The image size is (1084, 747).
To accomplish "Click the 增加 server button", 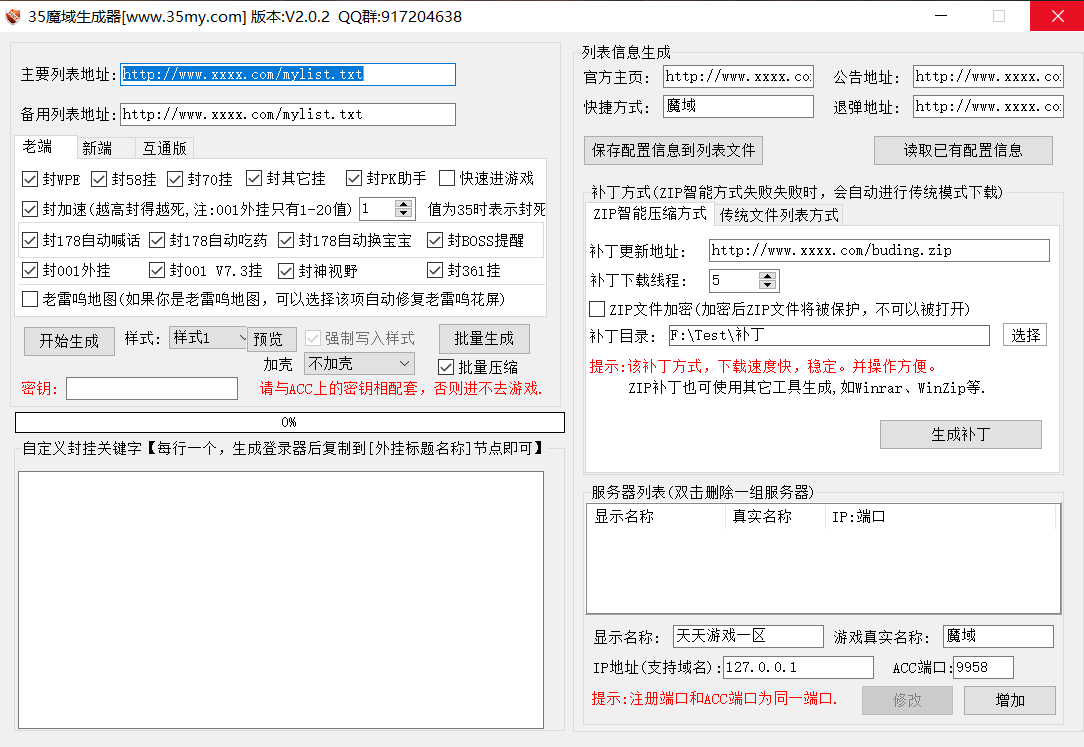I will coord(1009,700).
